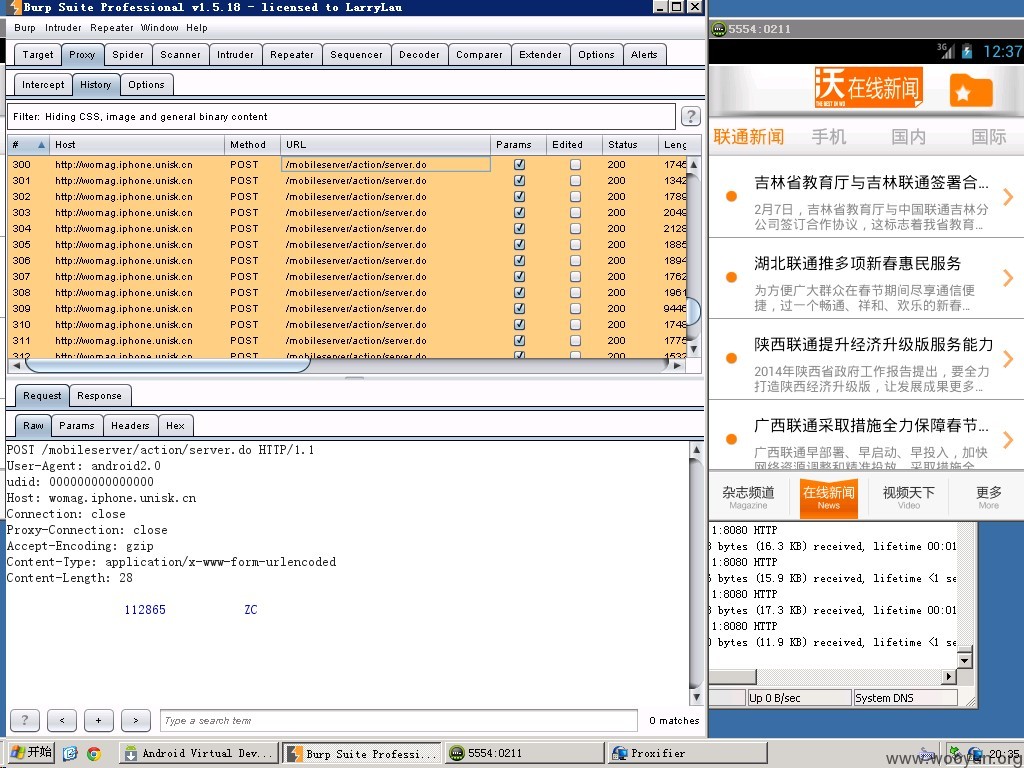Open the Response tab

99,396
